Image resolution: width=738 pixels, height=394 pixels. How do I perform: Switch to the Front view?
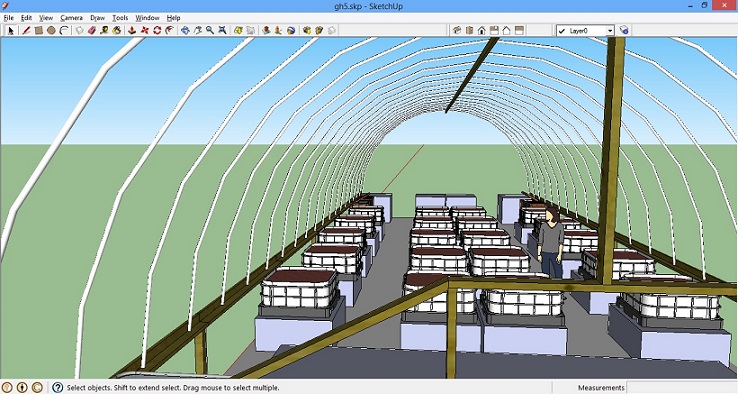coord(481,30)
